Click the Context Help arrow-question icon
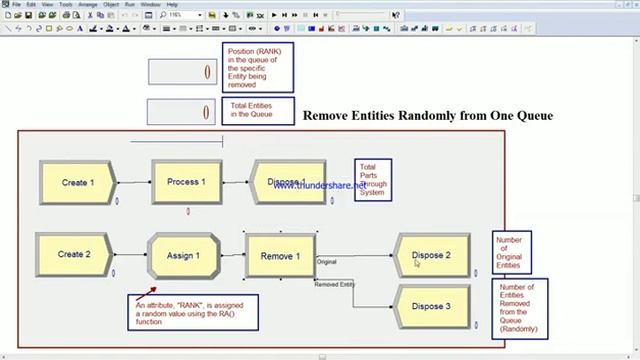The image size is (640, 360). pyautogui.click(x=396, y=15)
